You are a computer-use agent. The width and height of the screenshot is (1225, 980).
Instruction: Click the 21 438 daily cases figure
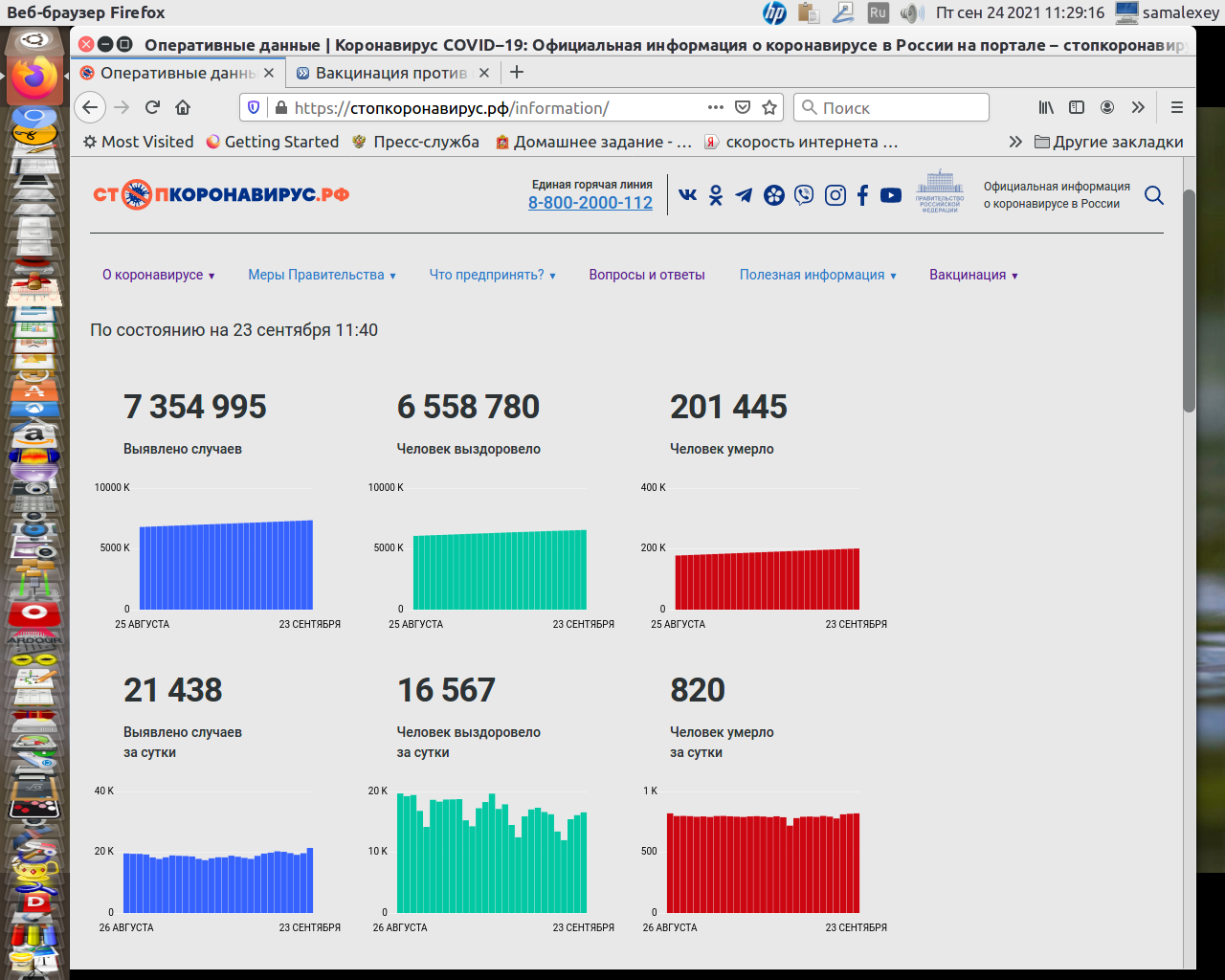pyautogui.click(x=173, y=690)
